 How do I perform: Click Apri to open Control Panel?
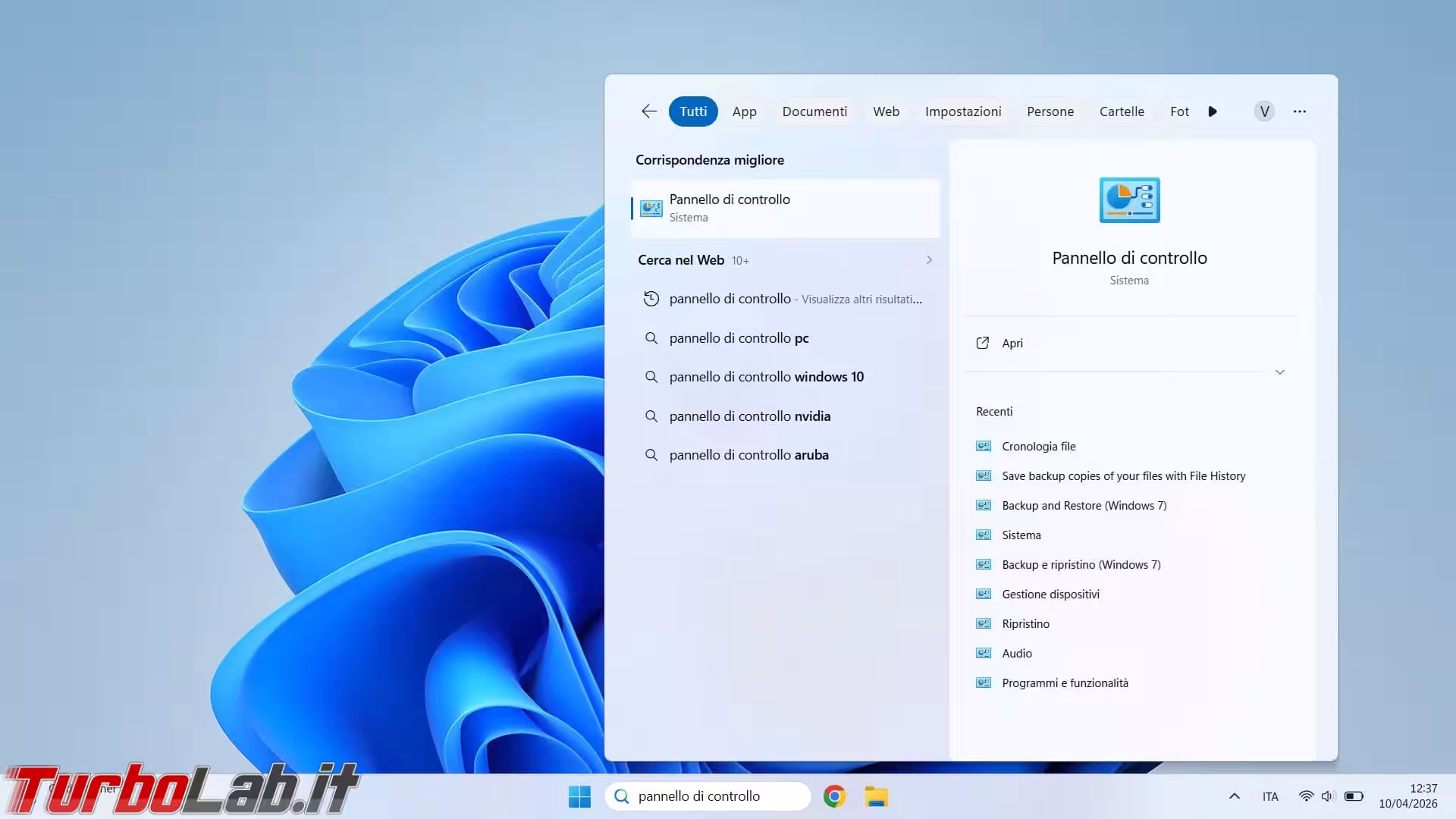click(1012, 343)
